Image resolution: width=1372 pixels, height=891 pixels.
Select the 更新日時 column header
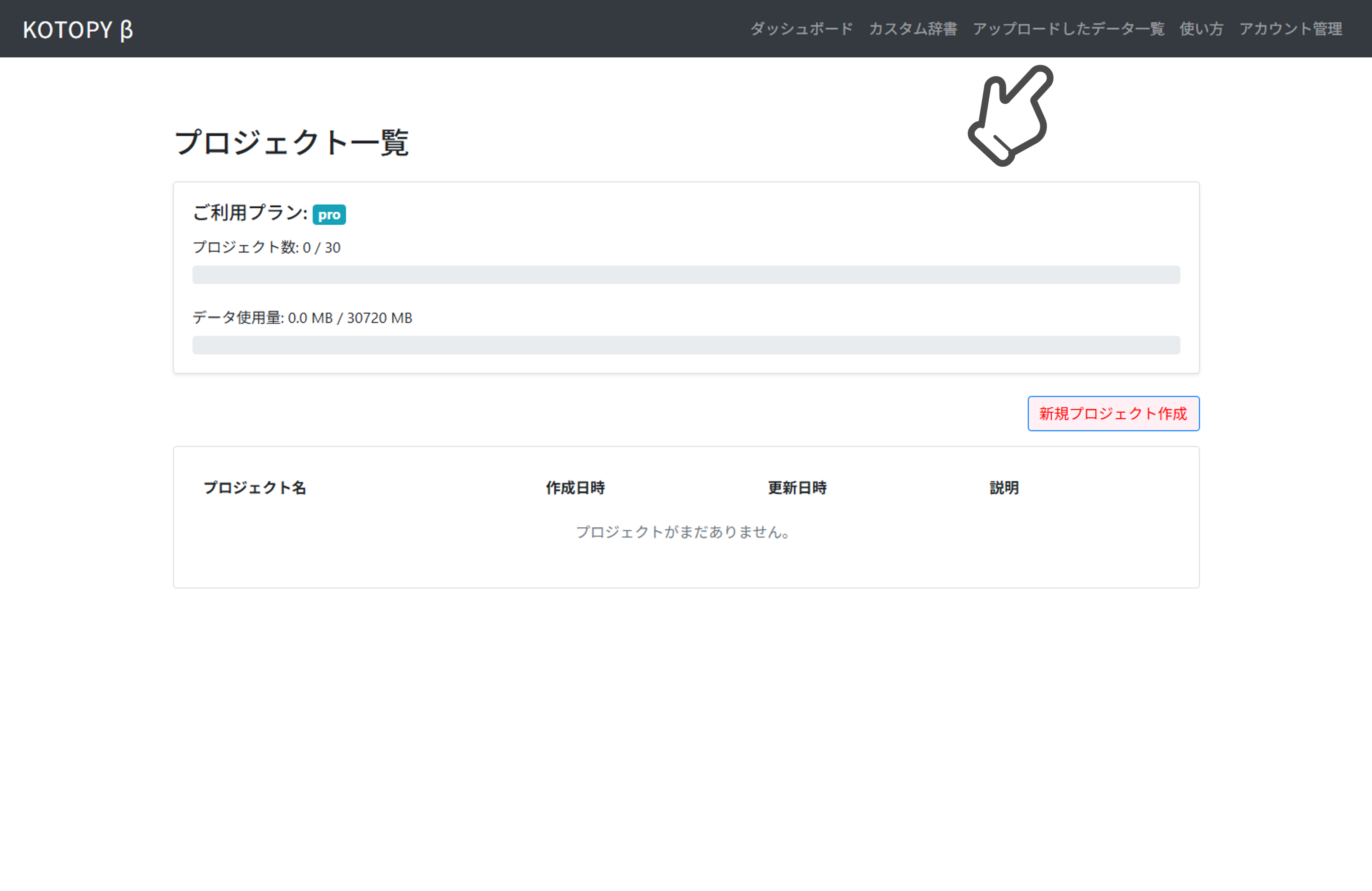pyautogui.click(x=798, y=488)
